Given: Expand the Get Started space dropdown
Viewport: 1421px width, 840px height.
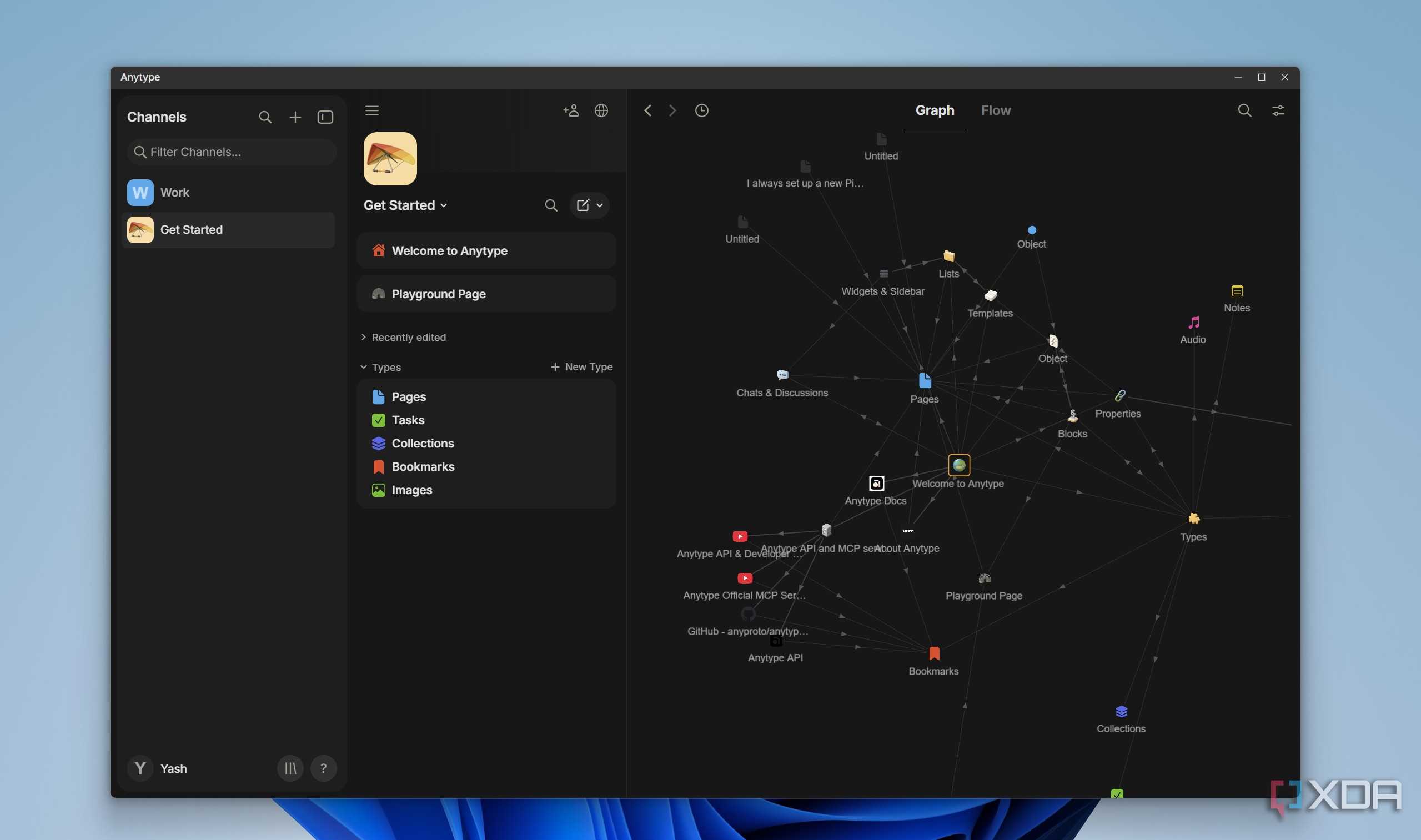Looking at the screenshot, I should (x=405, y=205).
